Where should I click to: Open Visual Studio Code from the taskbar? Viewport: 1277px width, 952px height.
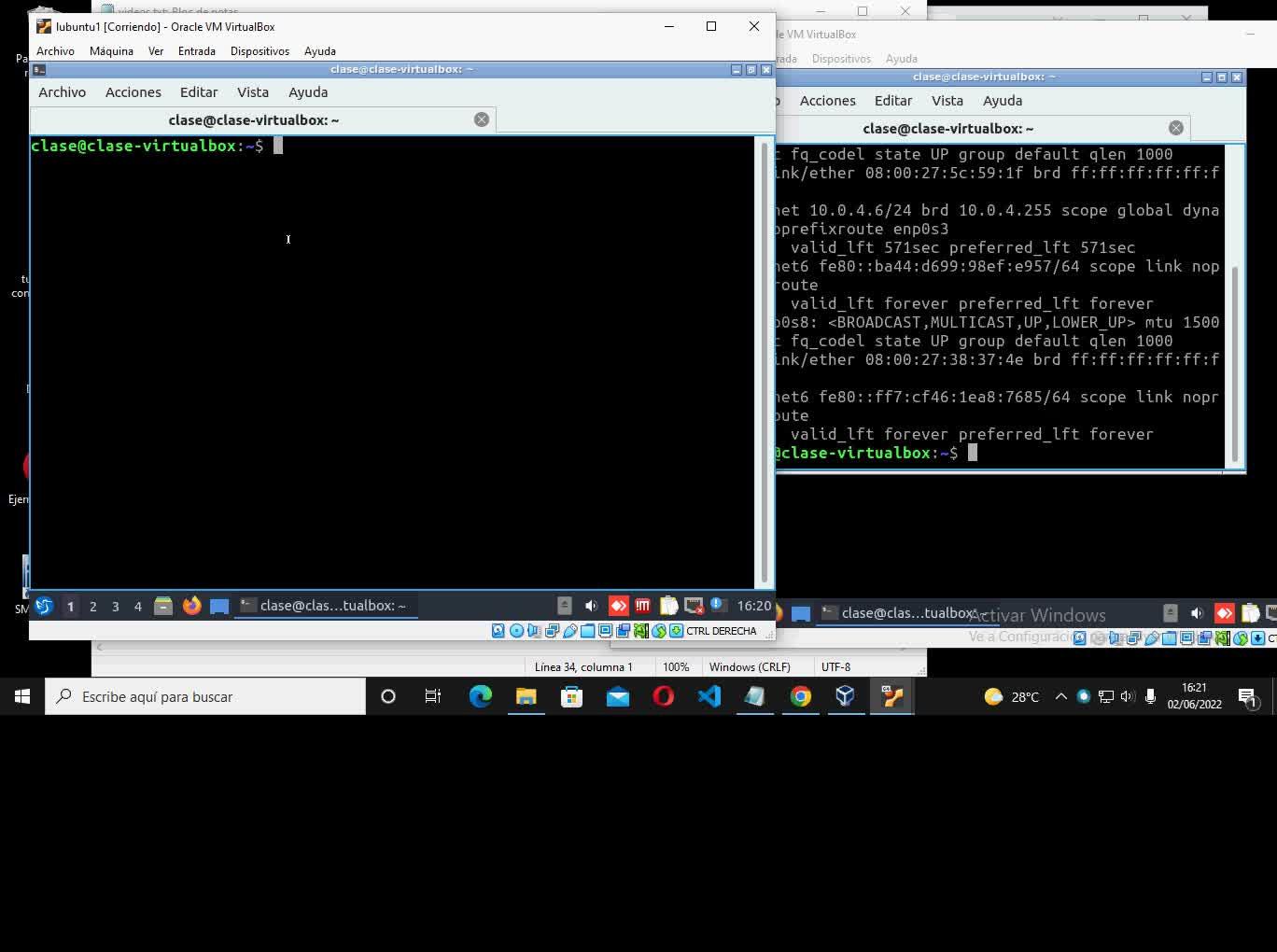[709, 696]
